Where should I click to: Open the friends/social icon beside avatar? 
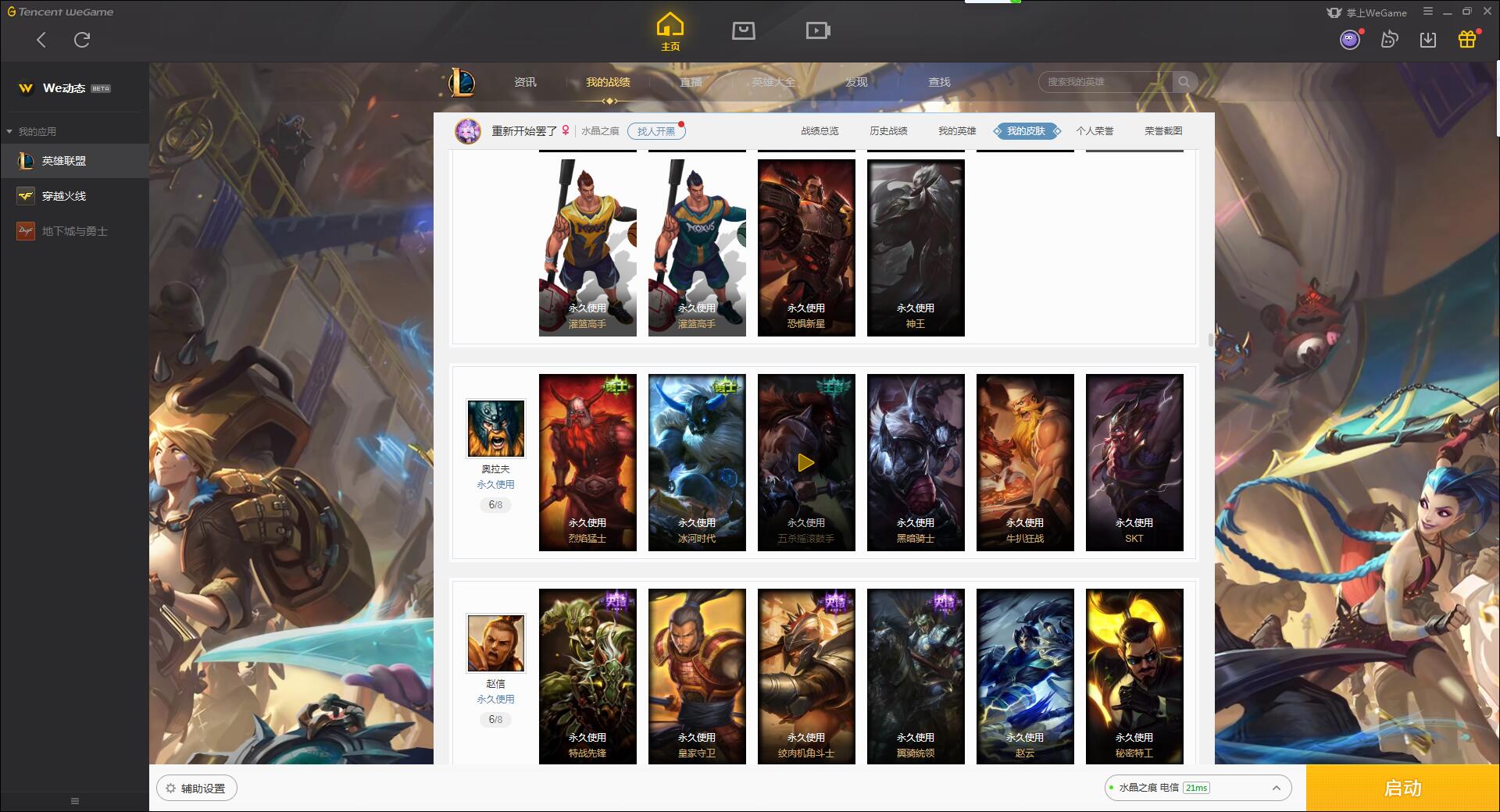(1389, 40)
